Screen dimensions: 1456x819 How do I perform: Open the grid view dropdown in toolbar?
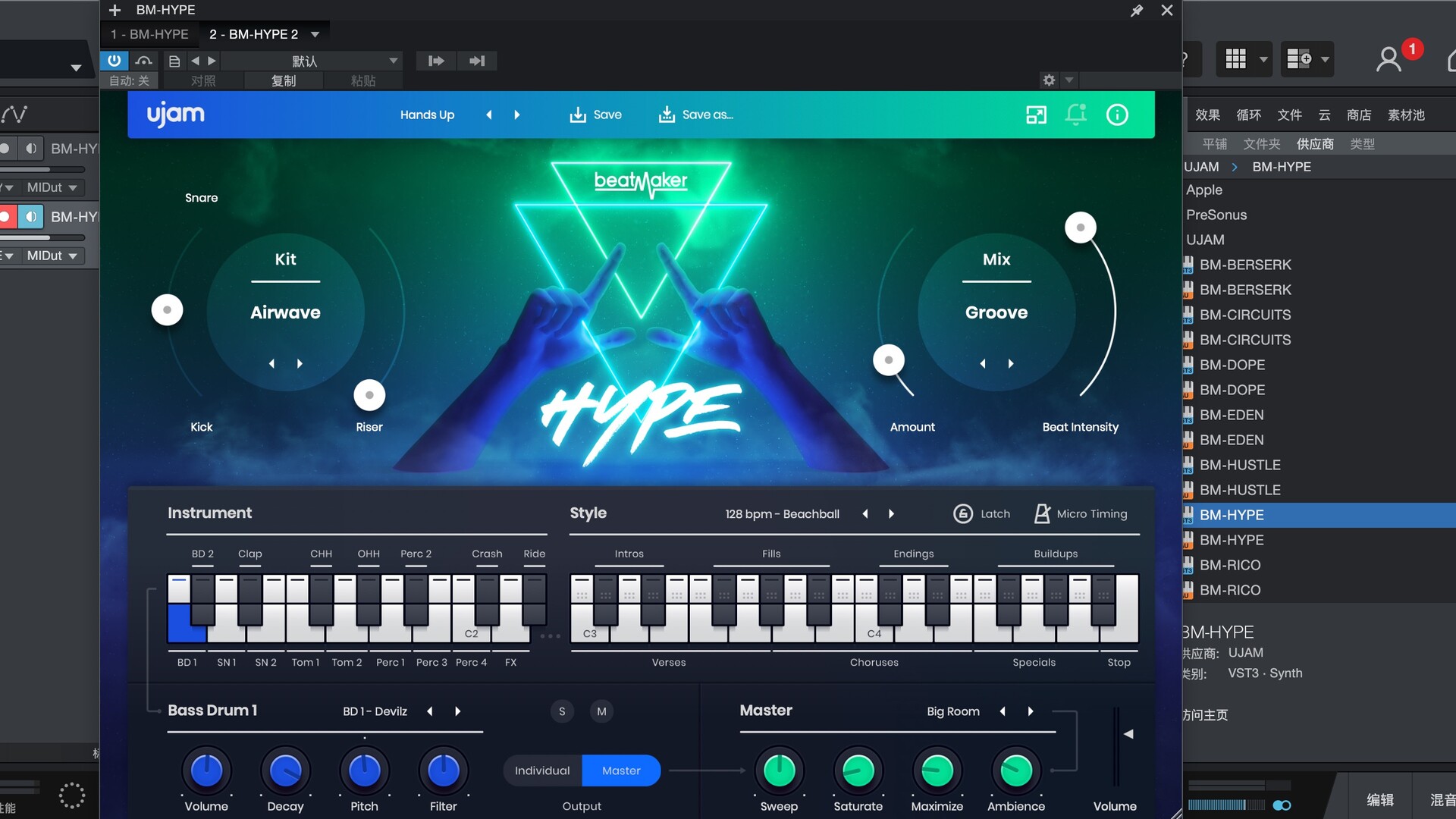coord(1263,59)
